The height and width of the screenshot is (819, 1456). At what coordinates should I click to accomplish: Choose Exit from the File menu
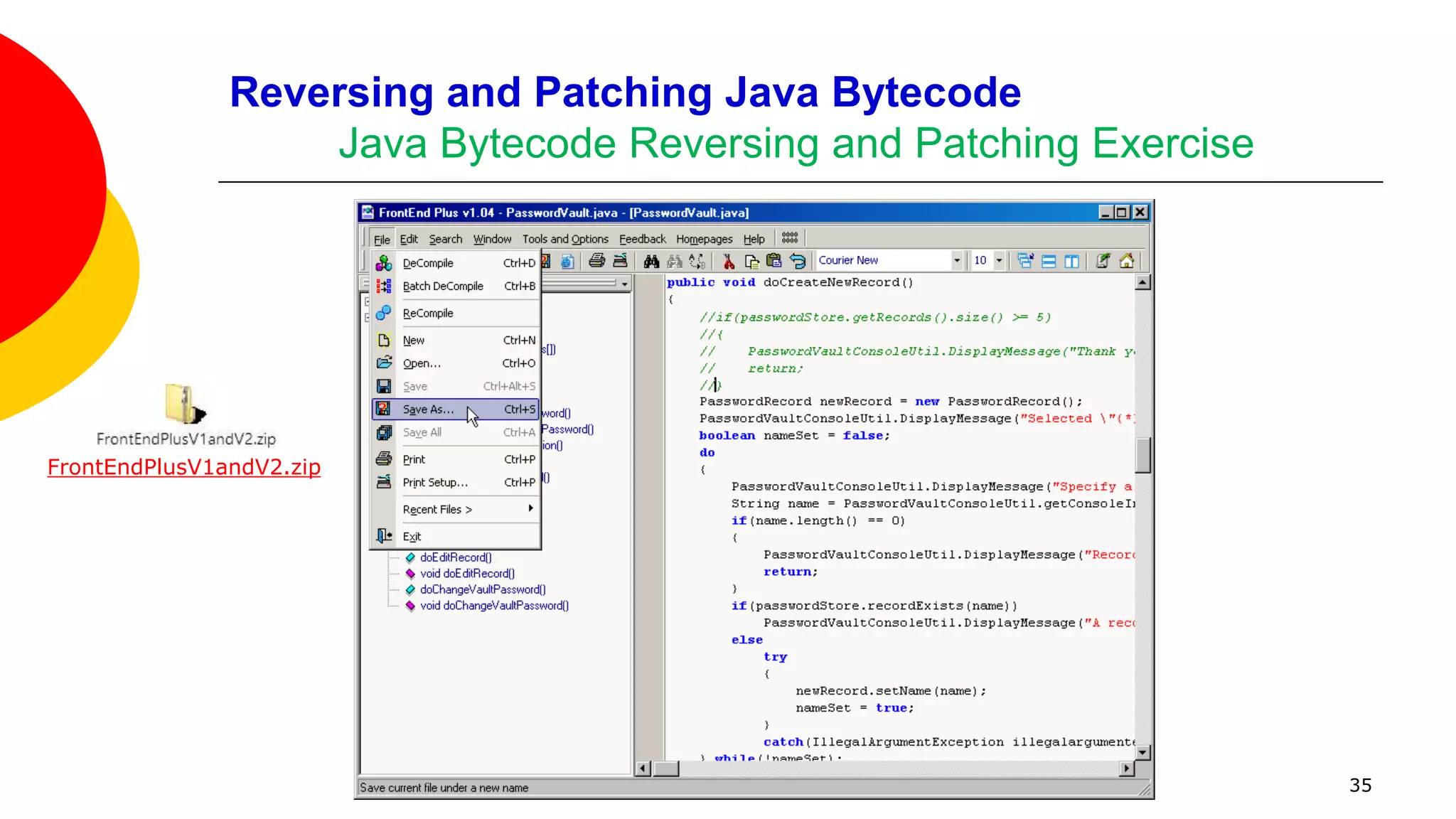tap(456, 536)
